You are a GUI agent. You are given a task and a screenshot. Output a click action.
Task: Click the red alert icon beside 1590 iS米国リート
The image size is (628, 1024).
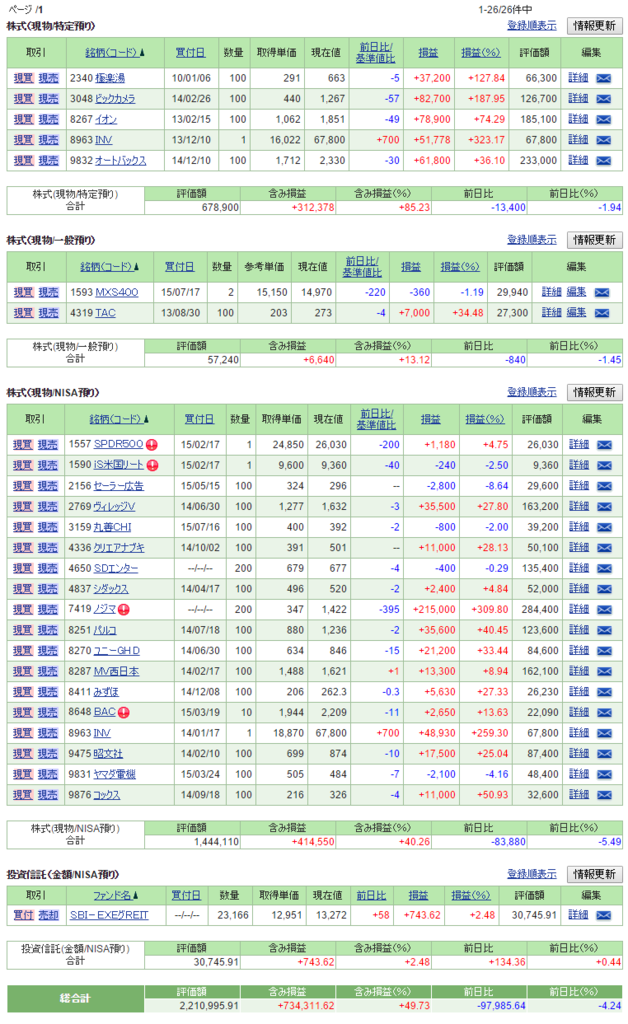[152, 466]
